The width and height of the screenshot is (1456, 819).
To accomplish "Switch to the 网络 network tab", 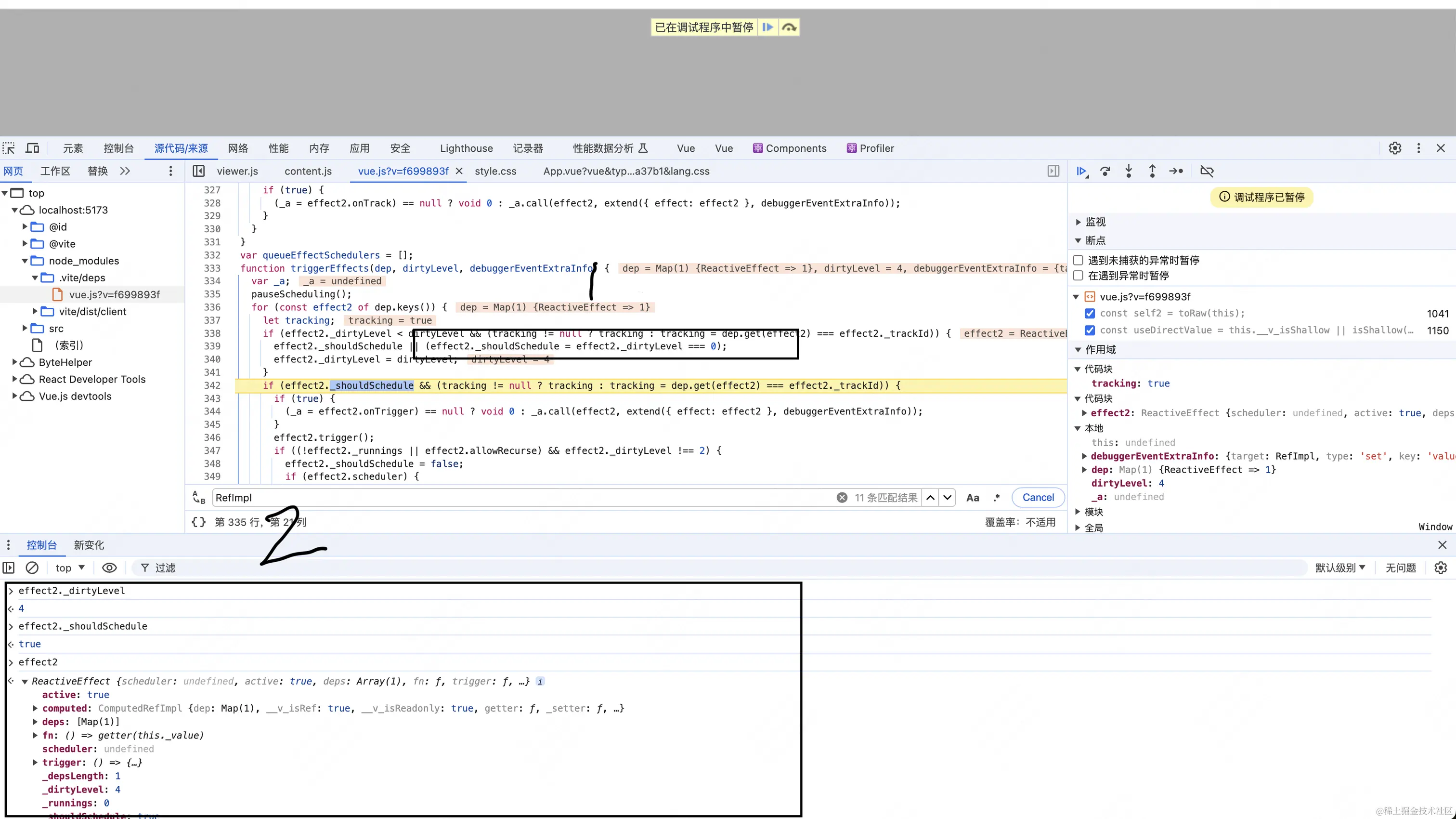I will [238, 148].
